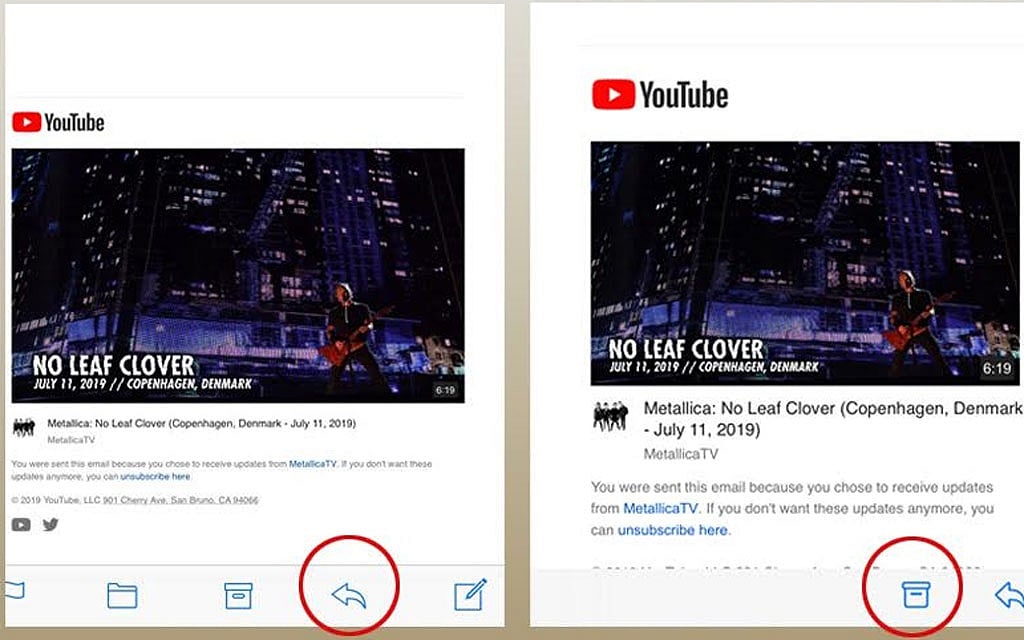This screenshot has height=640, width=1024.
Task: Click the '901 Cherry Ave, San Bruno' address link
Action: 181,500
